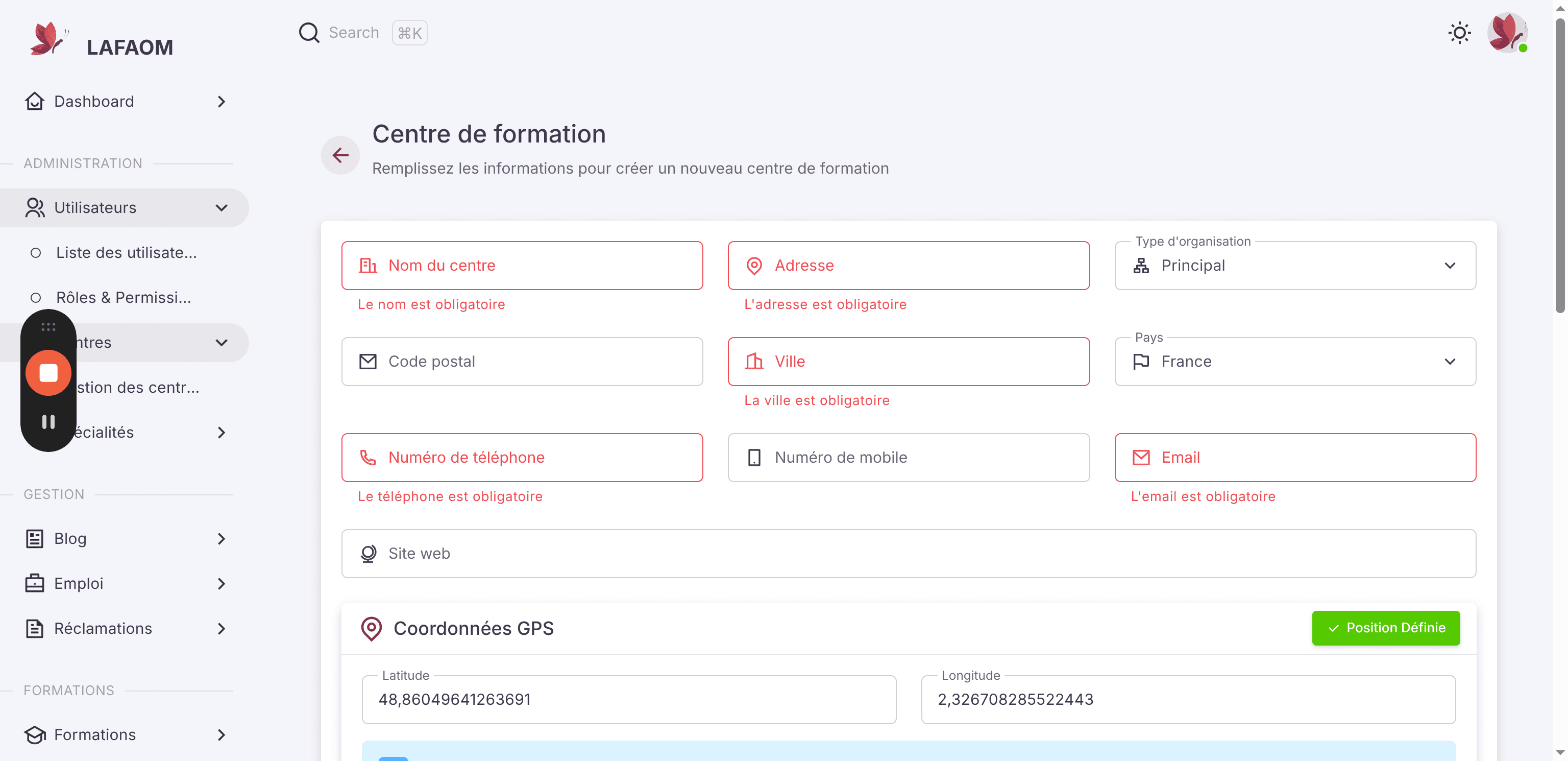Click the Emploi briefcase icon
Image resolution: width=1568 pixels, height=761 pixels.
pos(35,584)
